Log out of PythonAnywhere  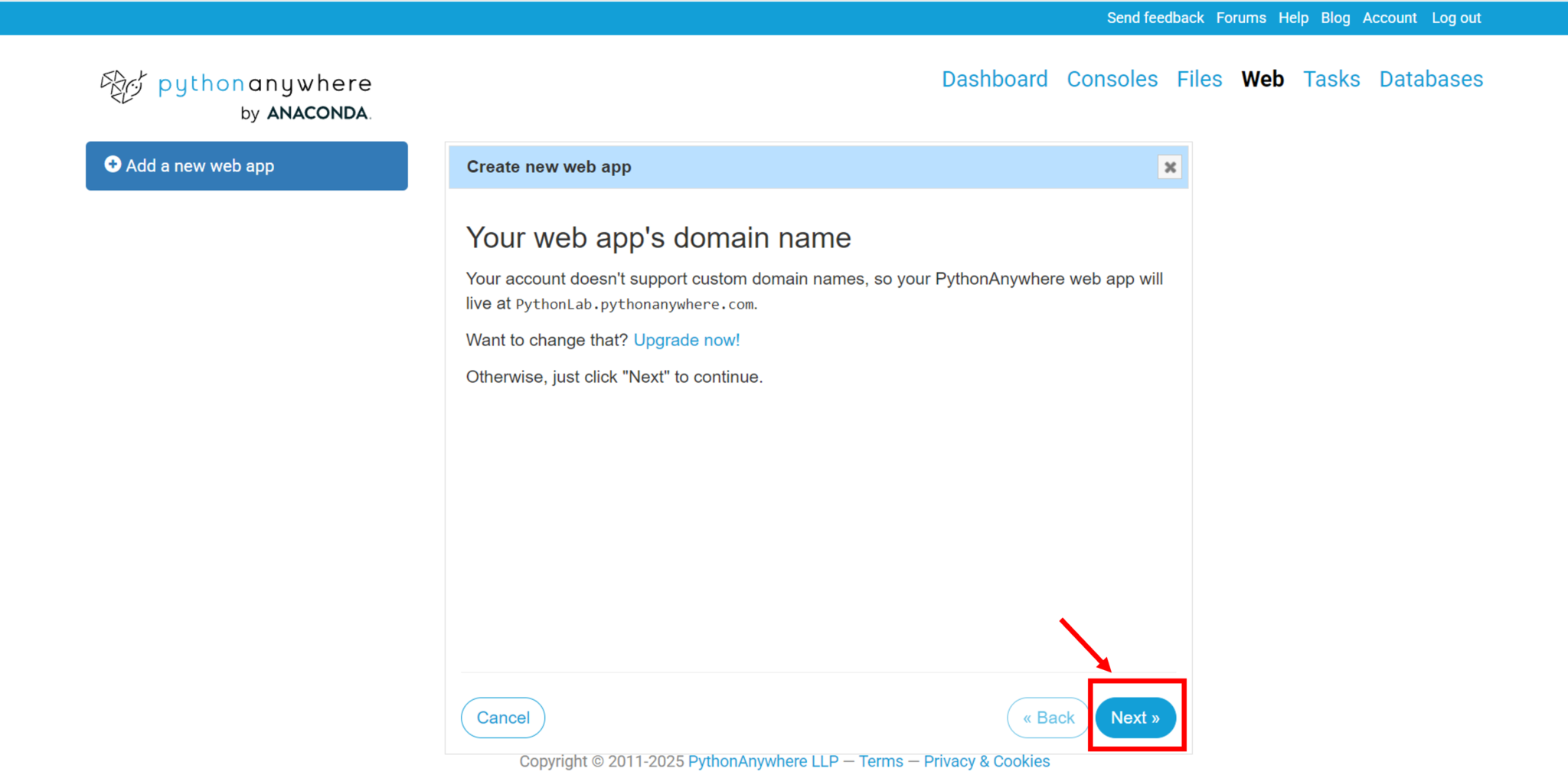click(1456, 18)
